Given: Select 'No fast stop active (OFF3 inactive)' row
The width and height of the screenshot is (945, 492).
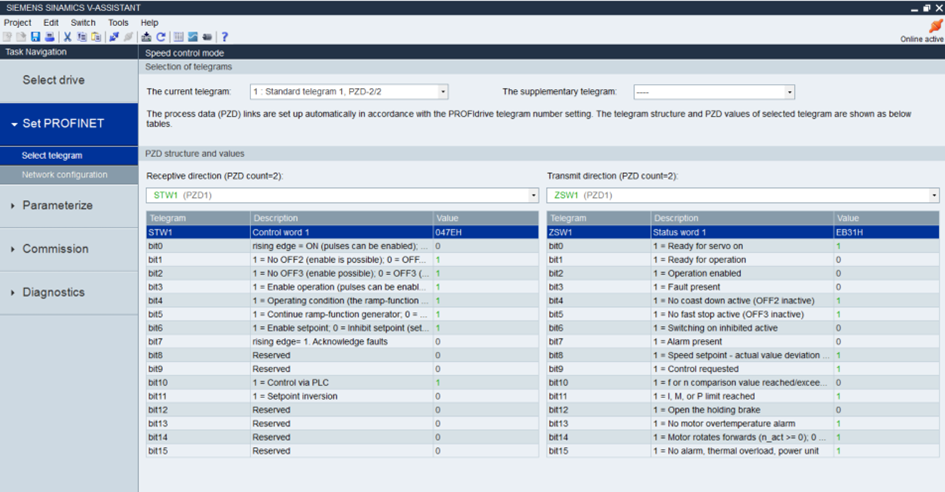Looking at the screenshot, I should (743, 314).
